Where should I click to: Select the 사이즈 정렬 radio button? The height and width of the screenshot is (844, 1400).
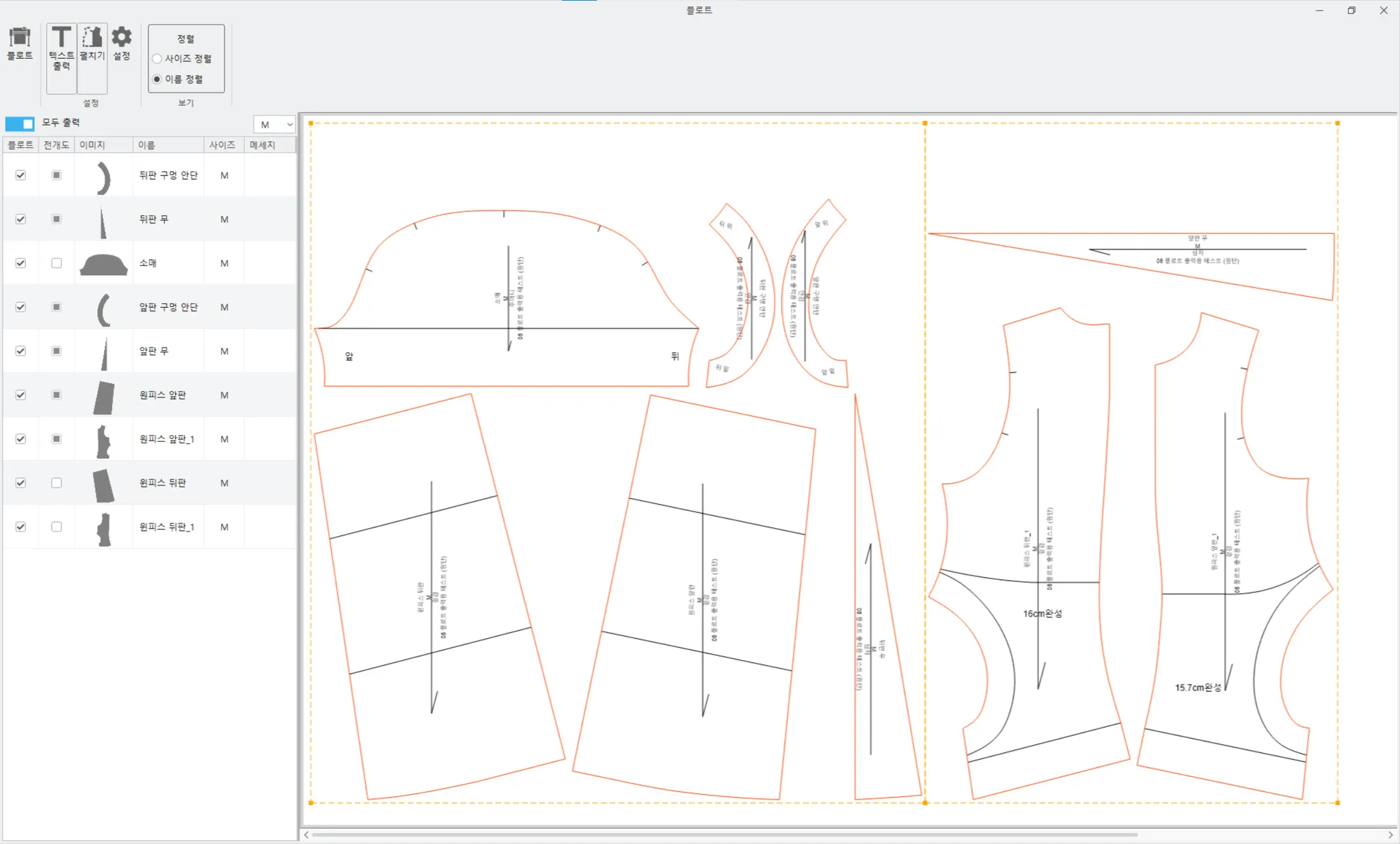coord(157,59)
